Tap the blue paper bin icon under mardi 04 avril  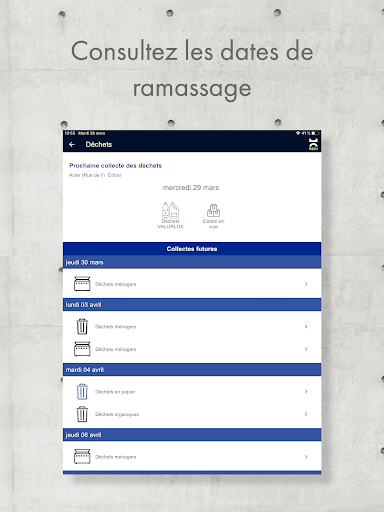coord(82,391)
